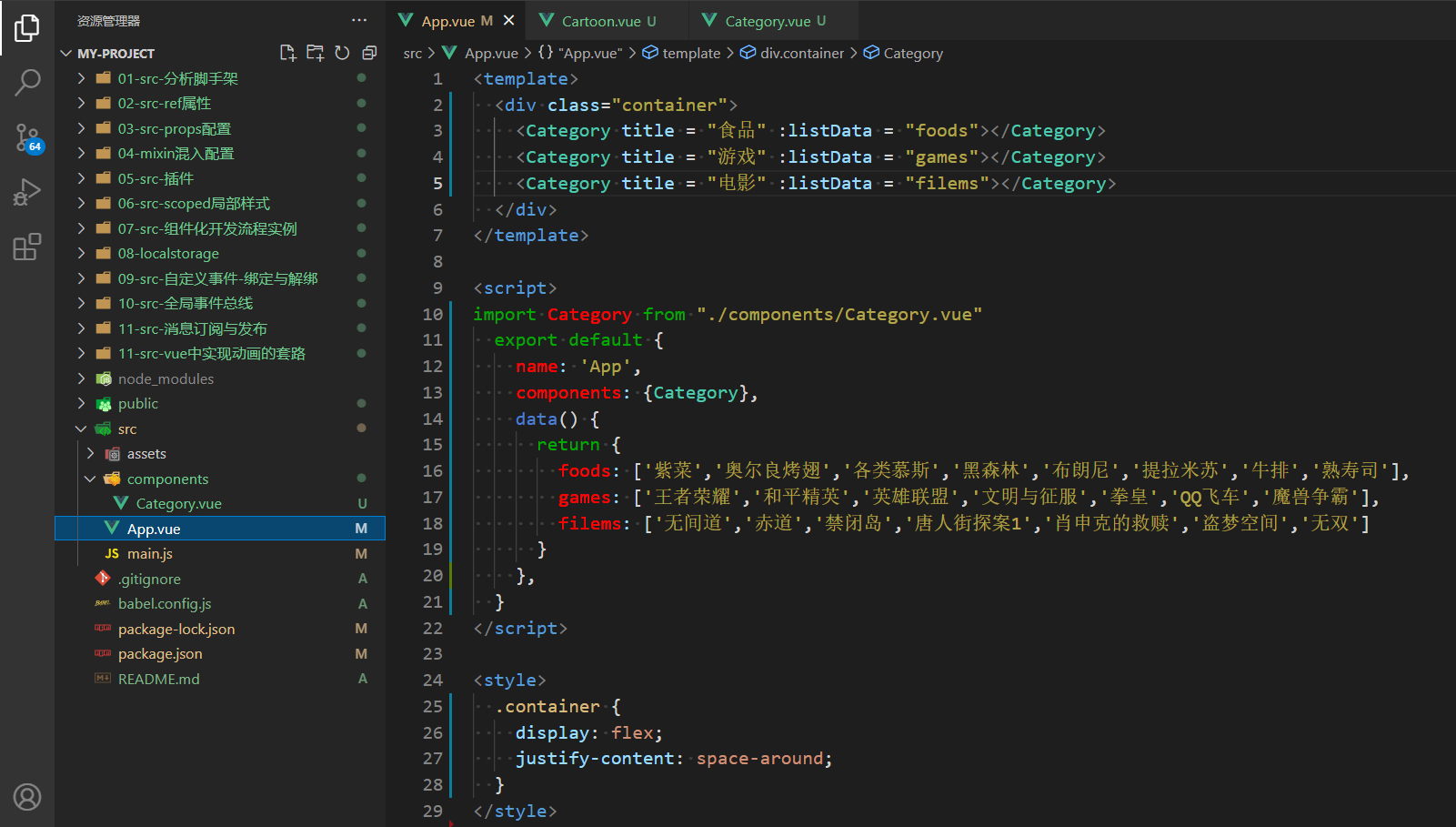Image resolution: width=1456 pixels, height=827 pixels.
Task: Expand the 03-src-props配置 folder
Action: click(219, 128)
